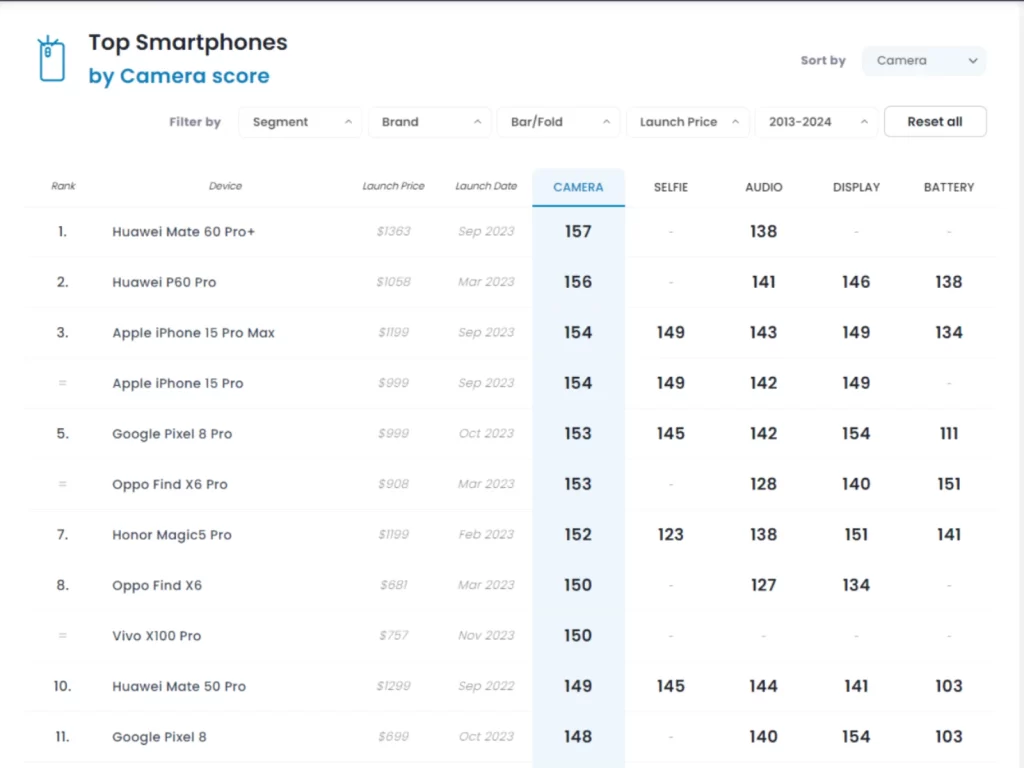Viewport: 1024px width, 768px height.
Task: Expand the Brand filter dropdown
Action: [430, 122]
